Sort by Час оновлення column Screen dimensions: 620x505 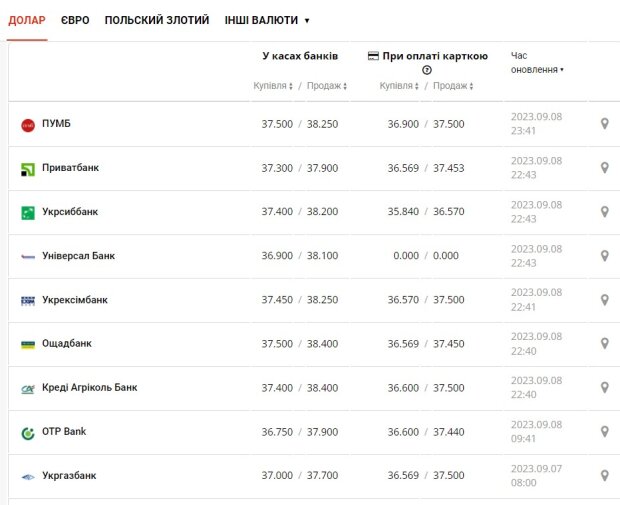tap(537, 62)
